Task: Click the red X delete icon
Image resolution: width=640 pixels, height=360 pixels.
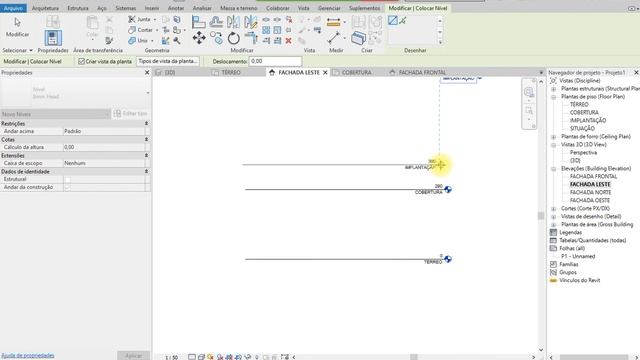Action: click(x=289, y=40)
